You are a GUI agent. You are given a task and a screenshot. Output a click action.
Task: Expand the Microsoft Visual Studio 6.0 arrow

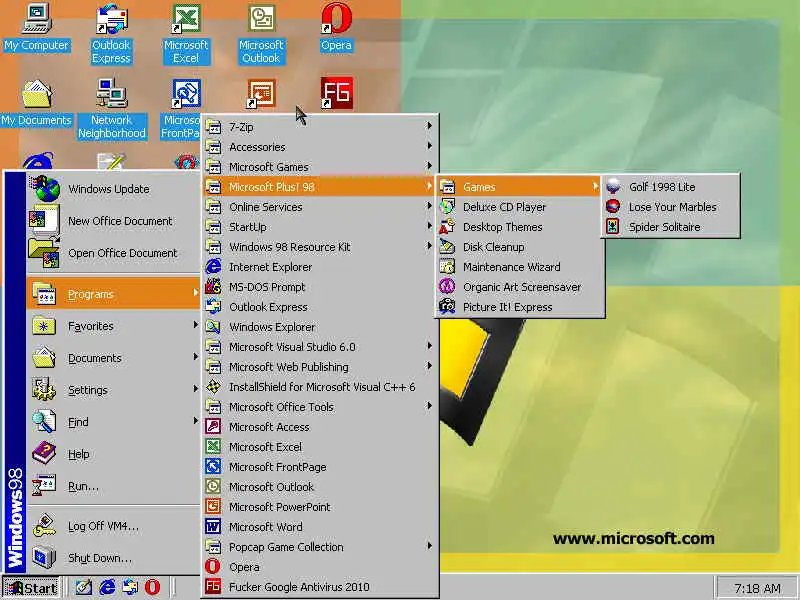430,346
